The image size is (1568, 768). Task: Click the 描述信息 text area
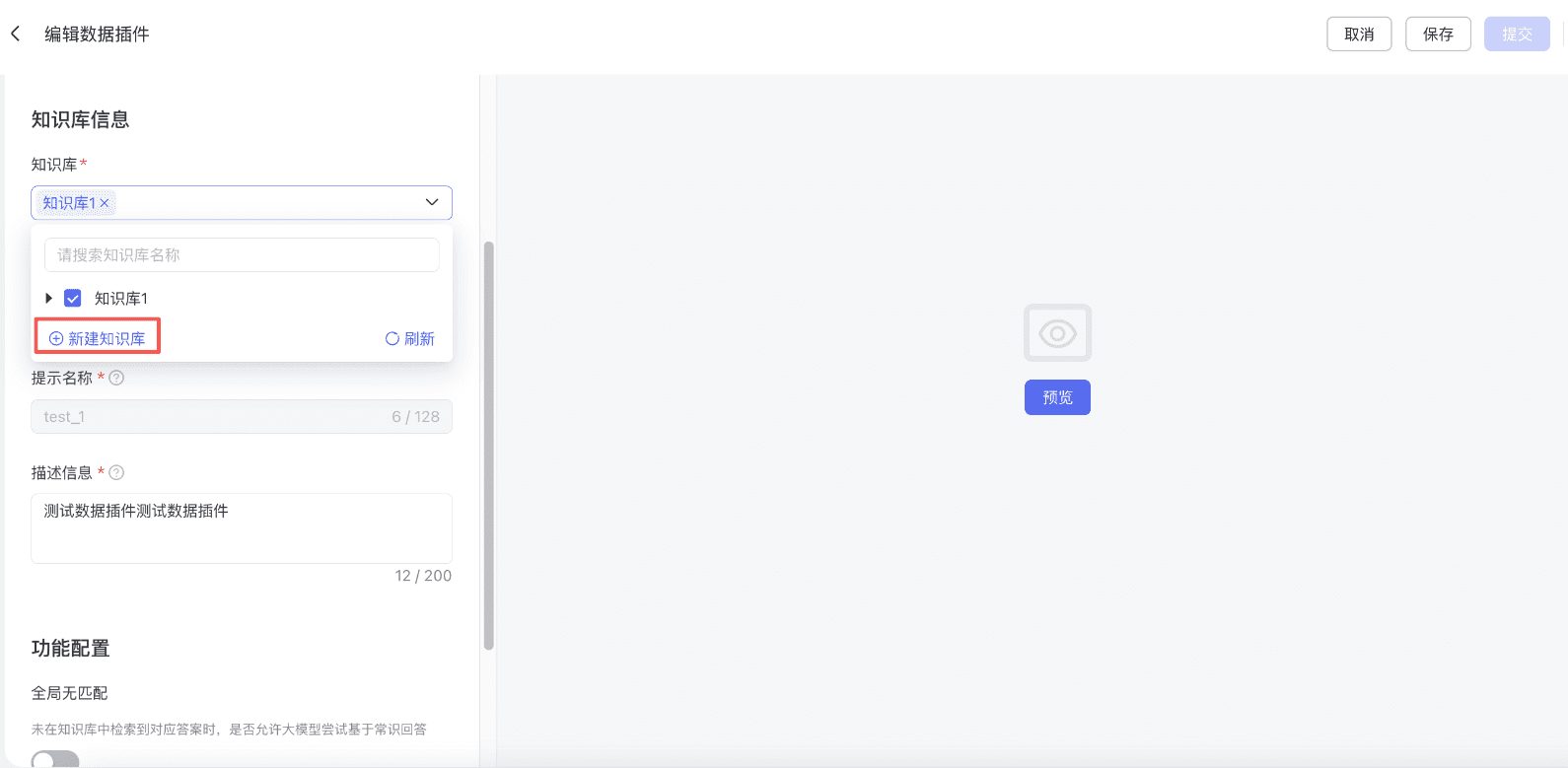tap(242, 528)
